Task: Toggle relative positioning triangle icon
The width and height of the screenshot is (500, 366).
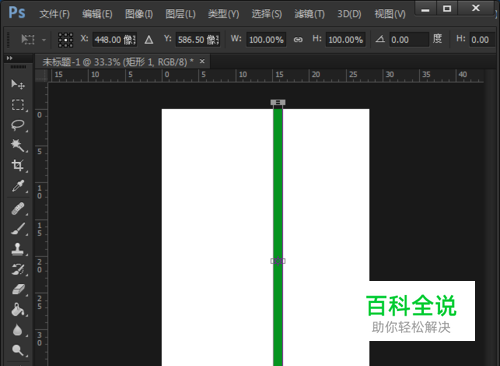Action: [x=149, y=40]
